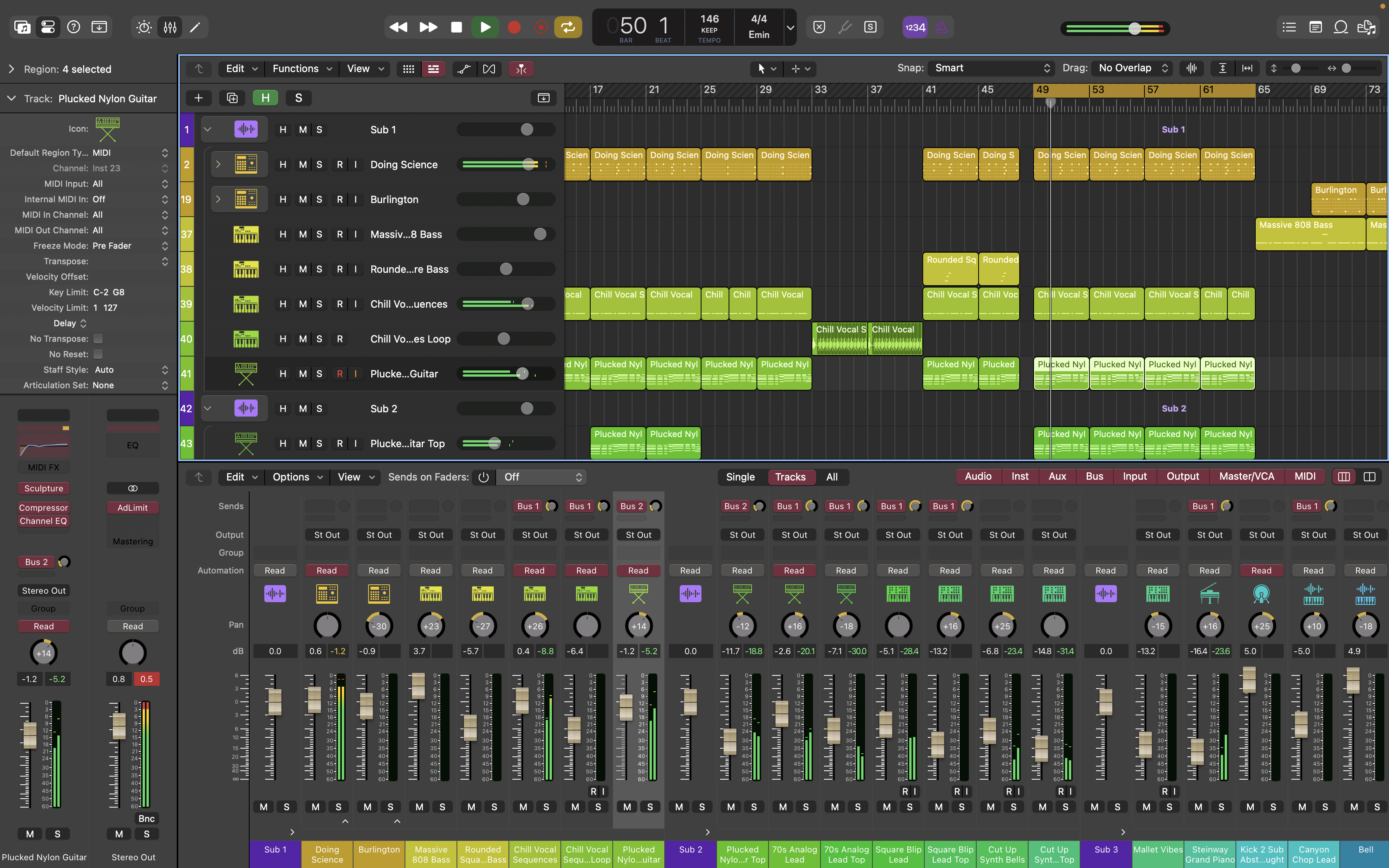The height and width of the screenshot is (868, 1389).
Task: Open Quick Help question mark icon
Action: 74,27
